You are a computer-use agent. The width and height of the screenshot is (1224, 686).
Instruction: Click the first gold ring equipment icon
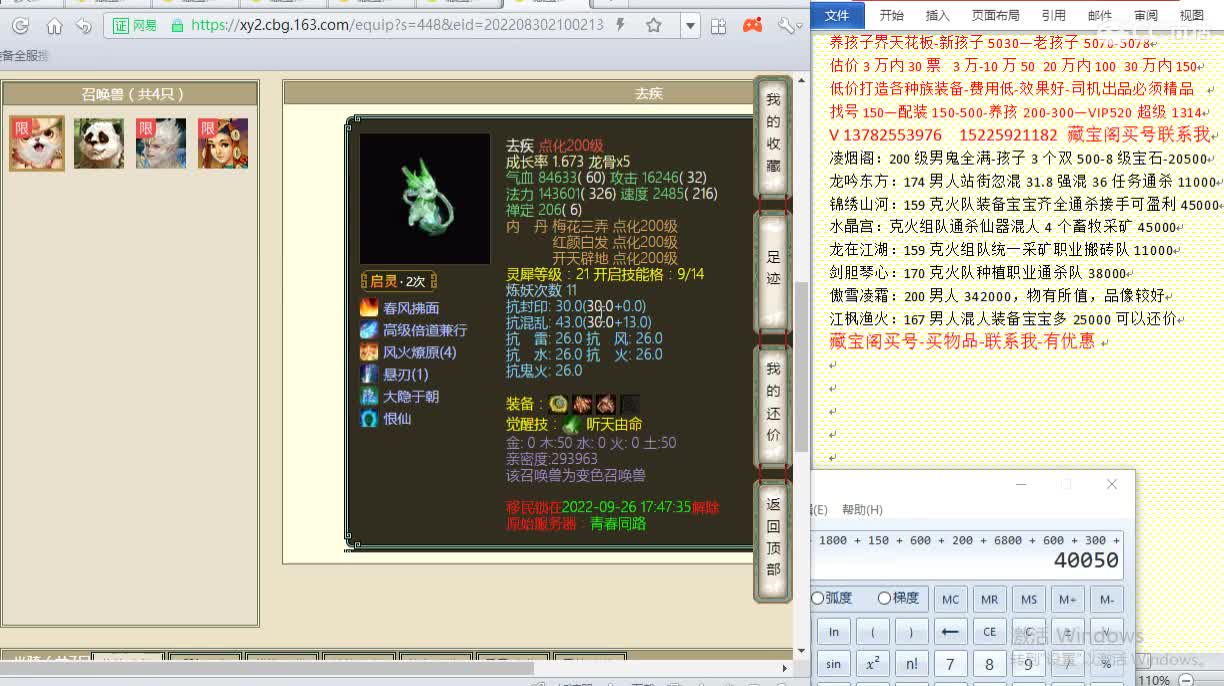(x=558, y=404)
